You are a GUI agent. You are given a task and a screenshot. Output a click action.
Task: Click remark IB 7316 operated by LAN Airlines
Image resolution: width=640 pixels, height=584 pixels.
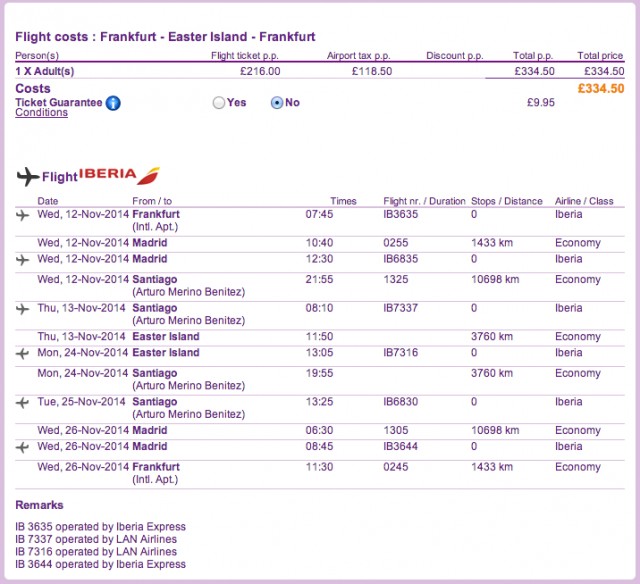coord(96,552)
